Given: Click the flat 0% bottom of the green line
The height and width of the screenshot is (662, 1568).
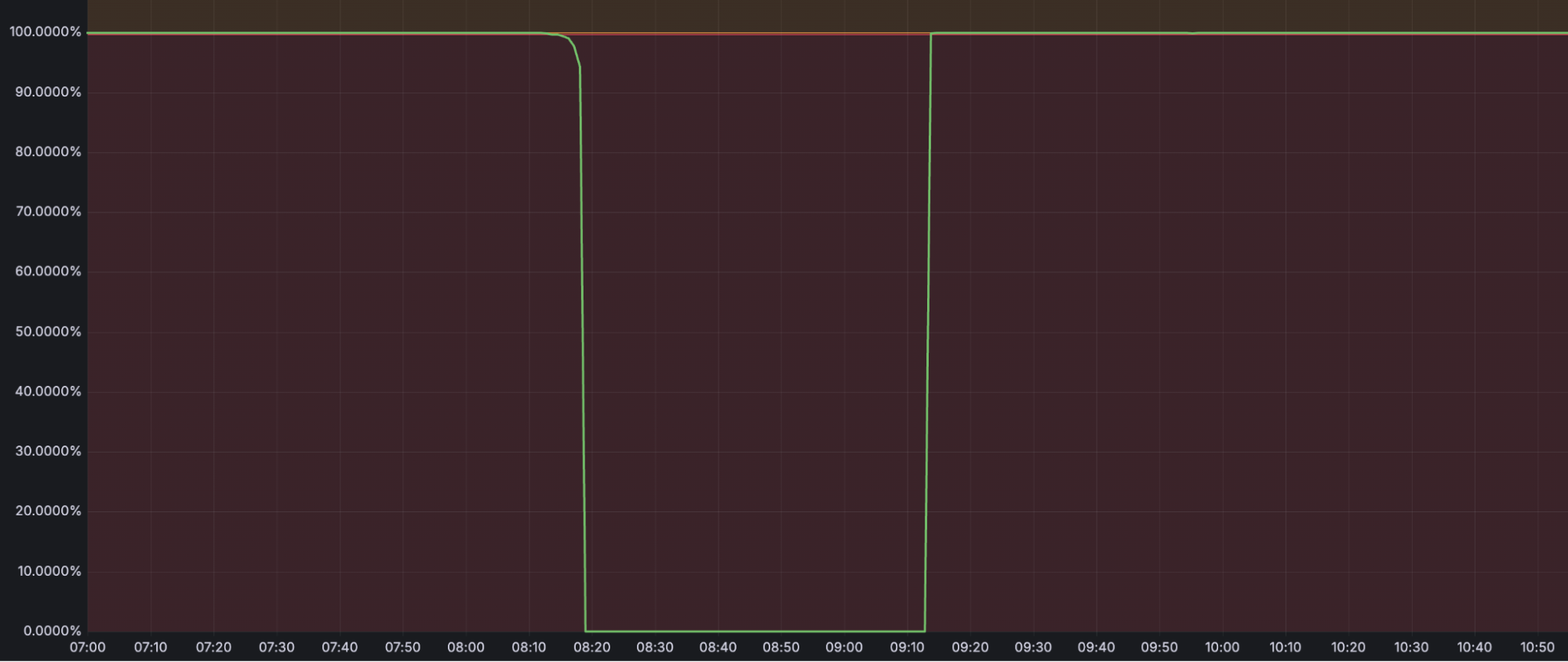Looking at the screenshot, I should tap(755, 631).
